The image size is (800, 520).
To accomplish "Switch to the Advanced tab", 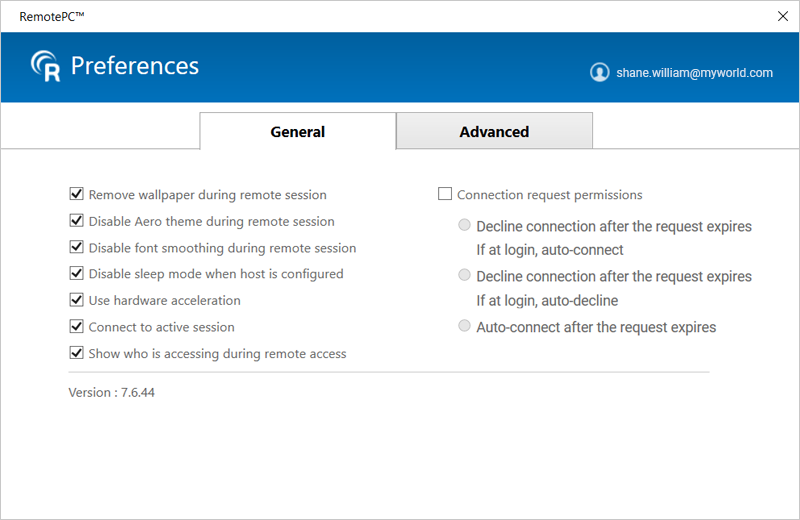I will click(x=494, y=132).
